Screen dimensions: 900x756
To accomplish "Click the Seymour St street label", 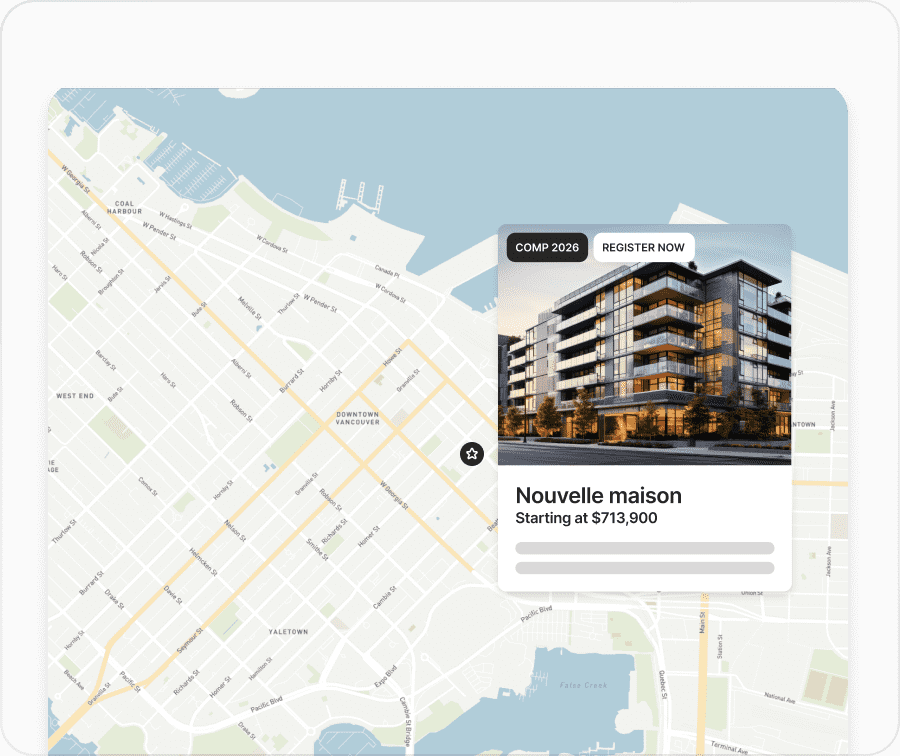I will 189,641.
